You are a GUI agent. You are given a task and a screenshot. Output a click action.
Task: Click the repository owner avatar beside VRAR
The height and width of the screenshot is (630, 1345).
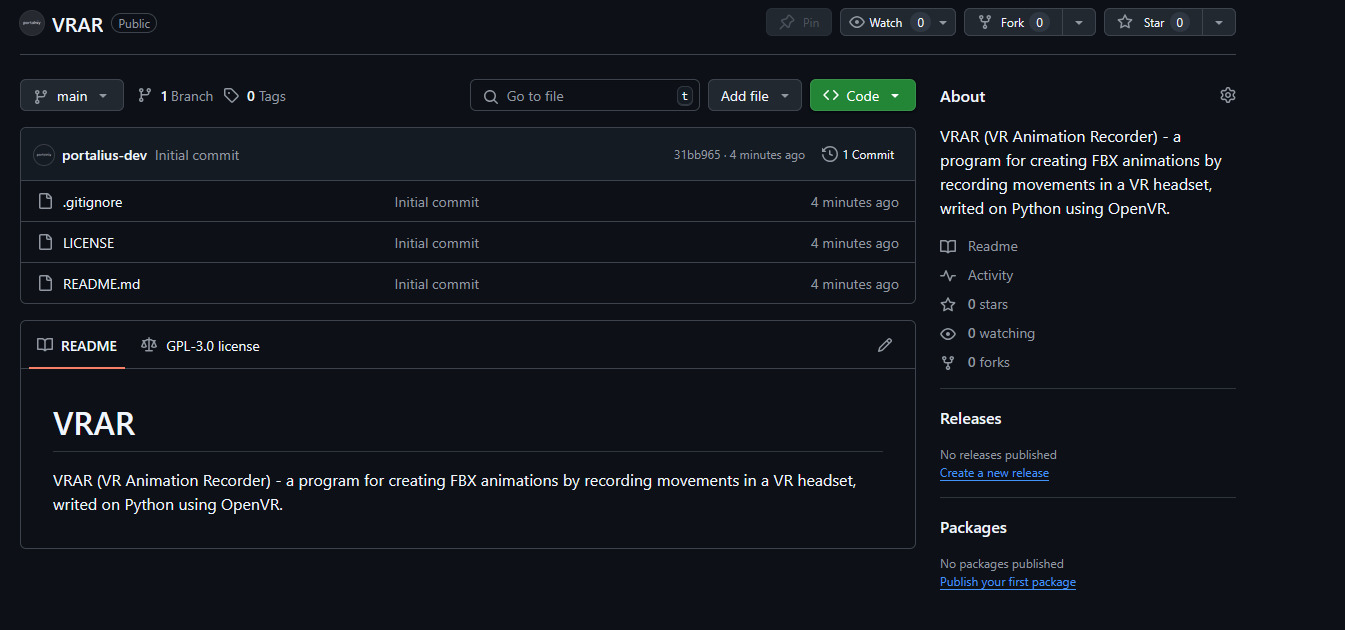pyautogui.click(x=32, y=23)
